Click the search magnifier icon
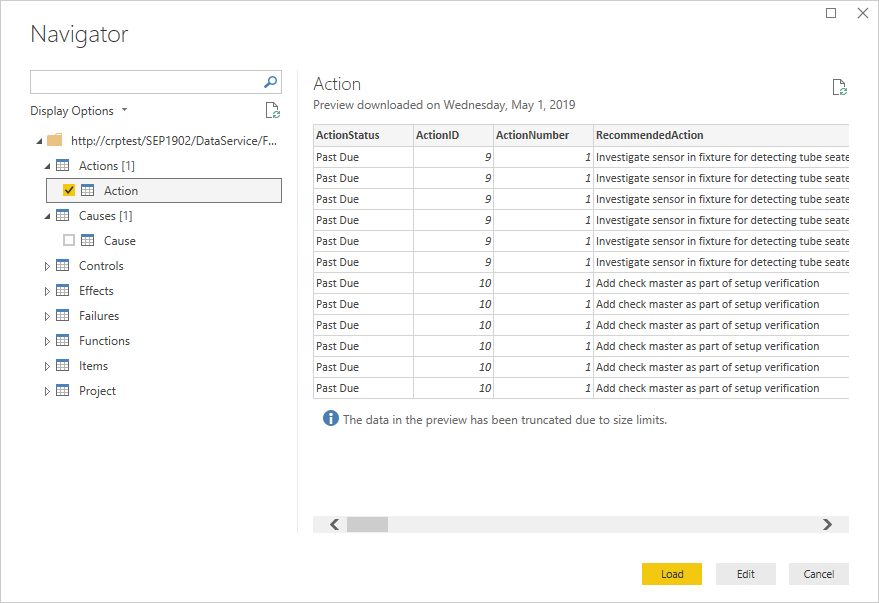 click(270, 83)
